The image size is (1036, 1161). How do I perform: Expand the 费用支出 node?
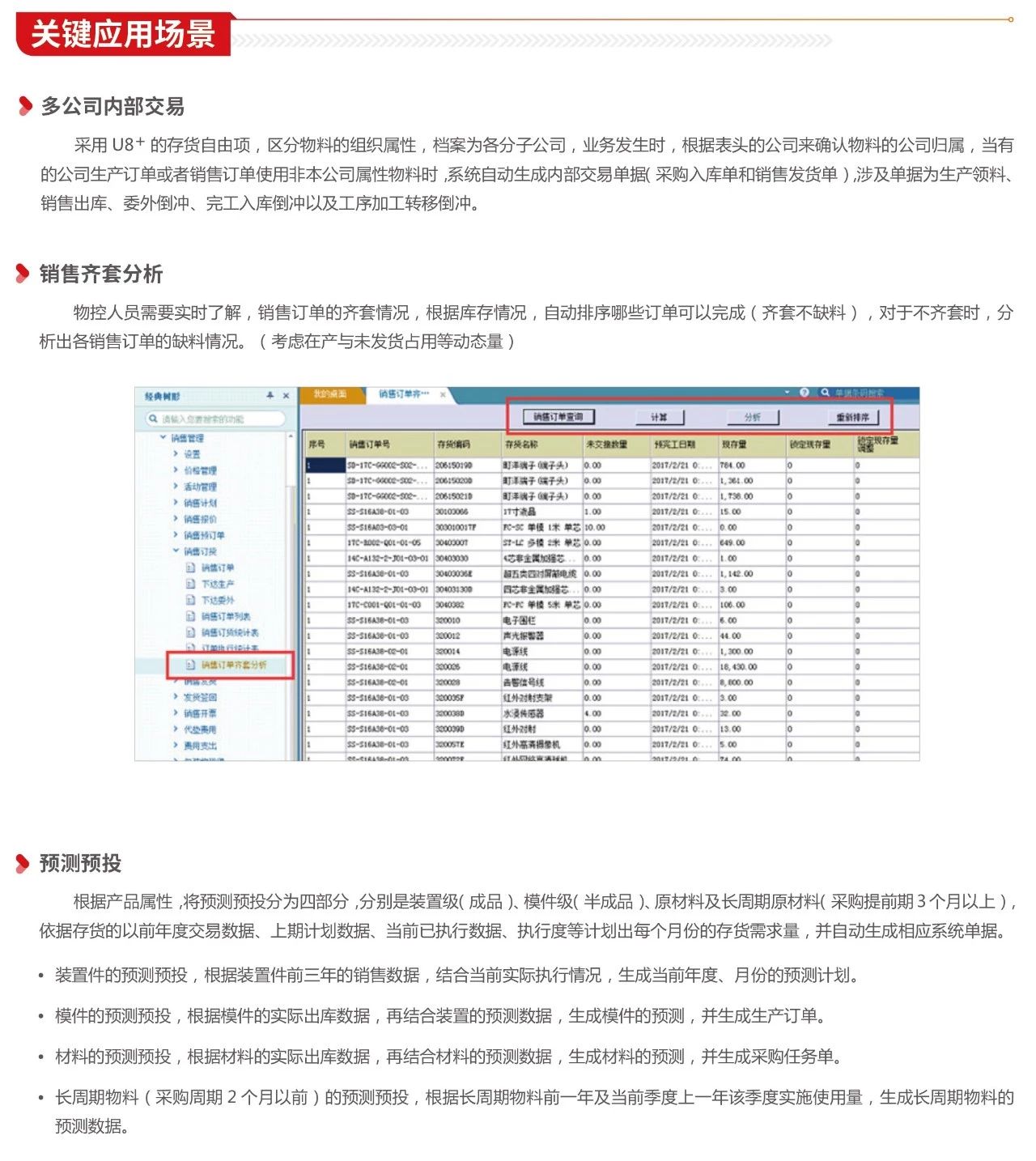[175, 746]
